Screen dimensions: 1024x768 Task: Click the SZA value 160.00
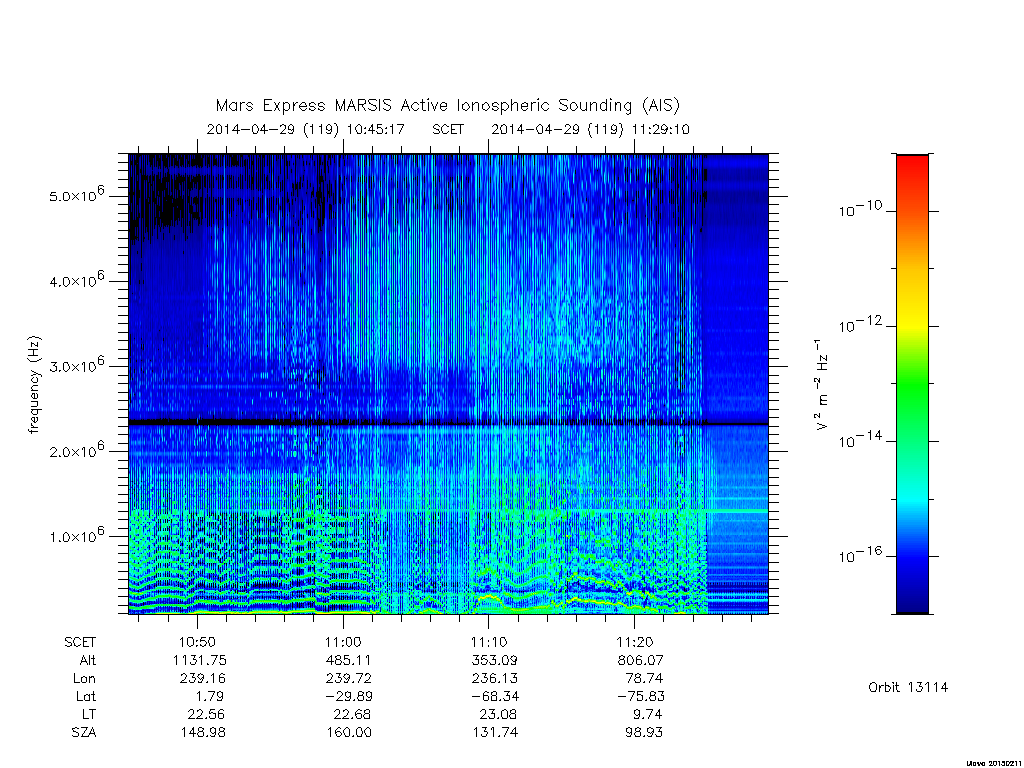coord(349,732)
